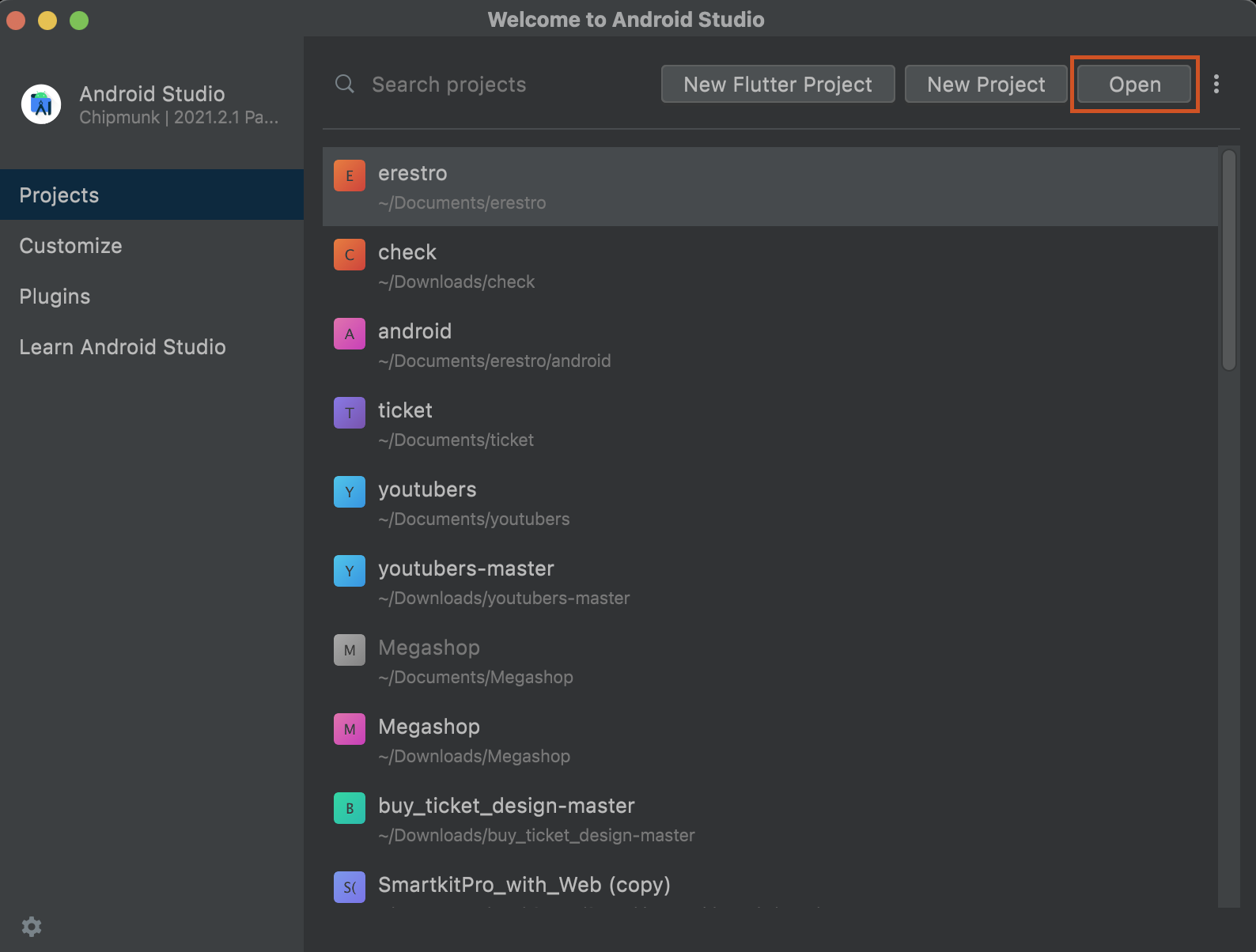Click the C icon for check project
The height and width of the screenshot is (952, 1256).
point(350,255)
